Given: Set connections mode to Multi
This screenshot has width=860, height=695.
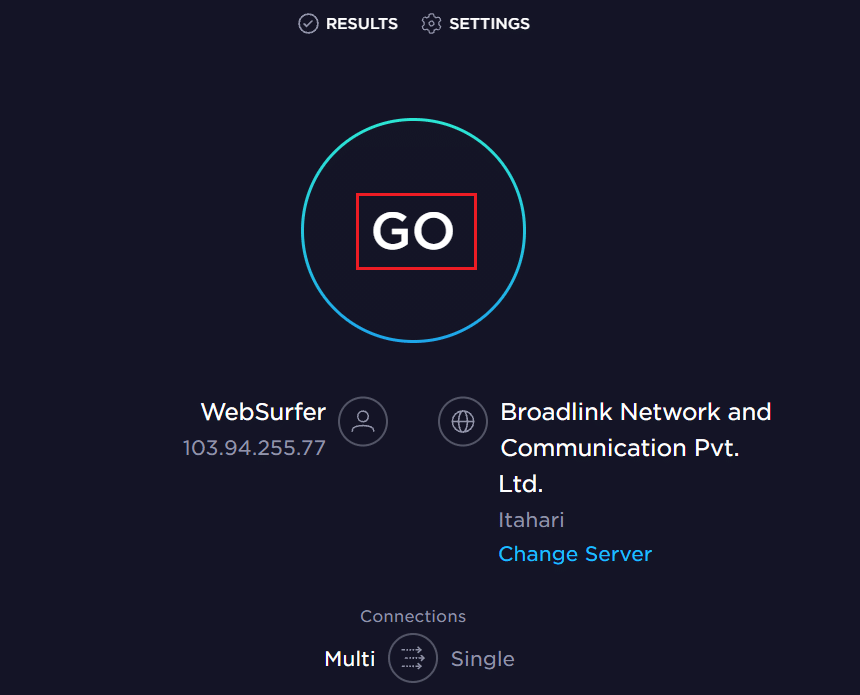Looking at the screenshot, I should coord(349,658).
